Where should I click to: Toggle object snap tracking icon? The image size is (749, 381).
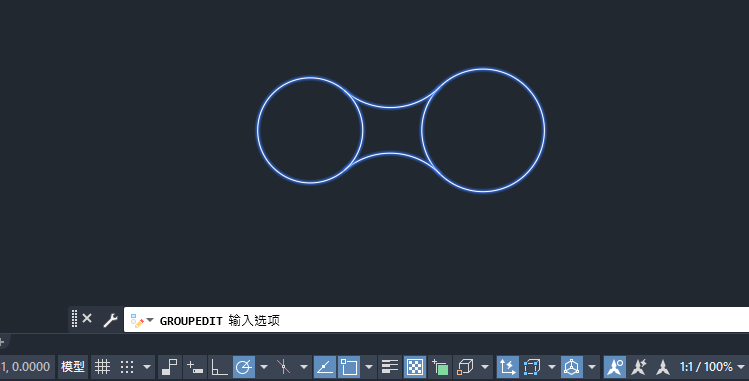(325, 367)
